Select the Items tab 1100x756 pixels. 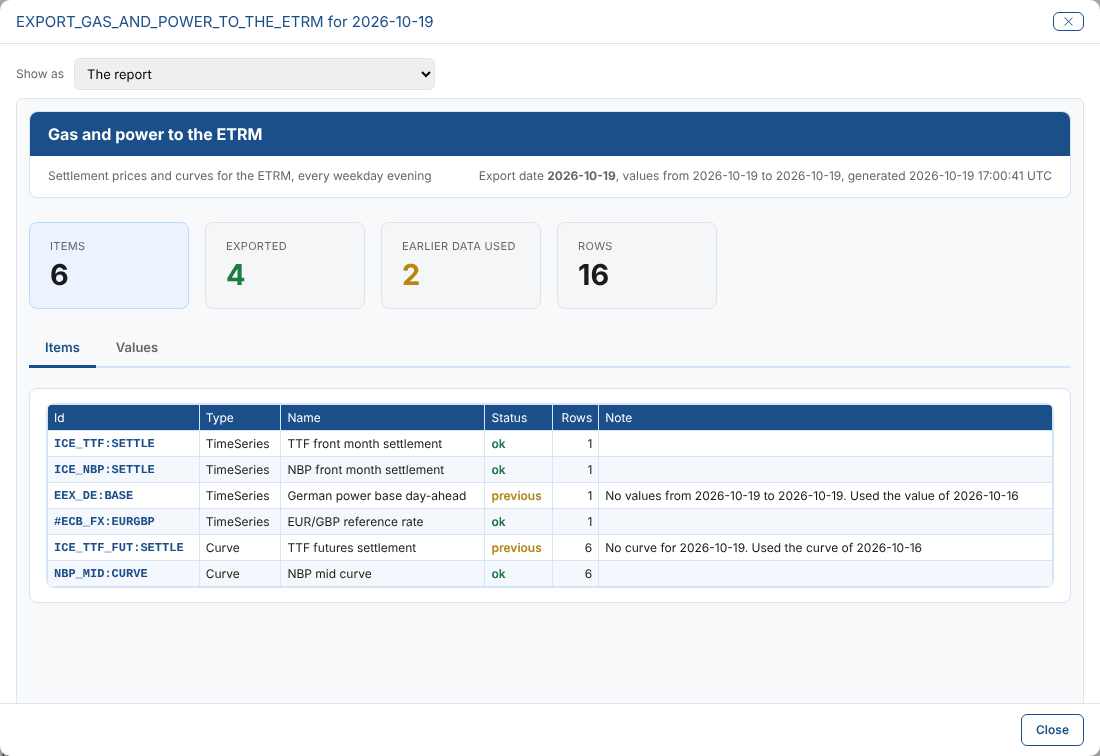click(62, 348)
